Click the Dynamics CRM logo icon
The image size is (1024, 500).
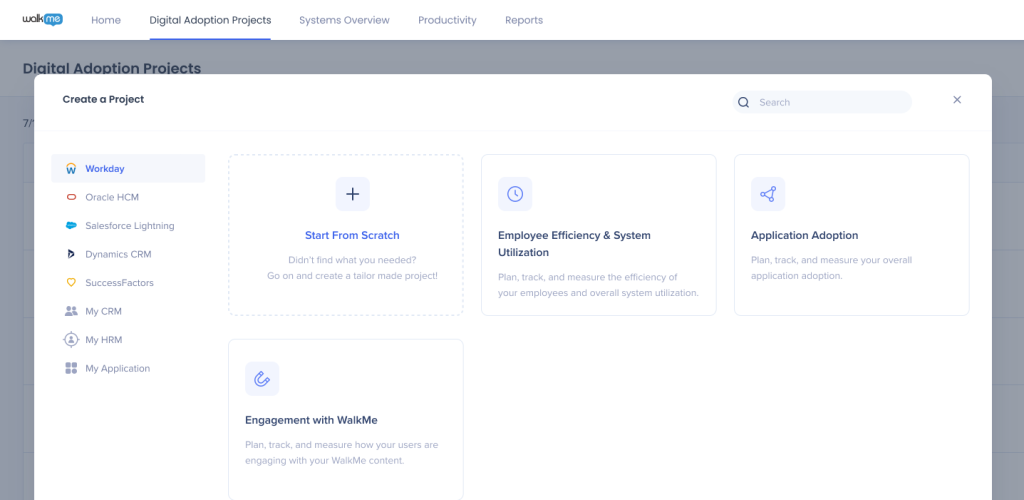[71, 255]
